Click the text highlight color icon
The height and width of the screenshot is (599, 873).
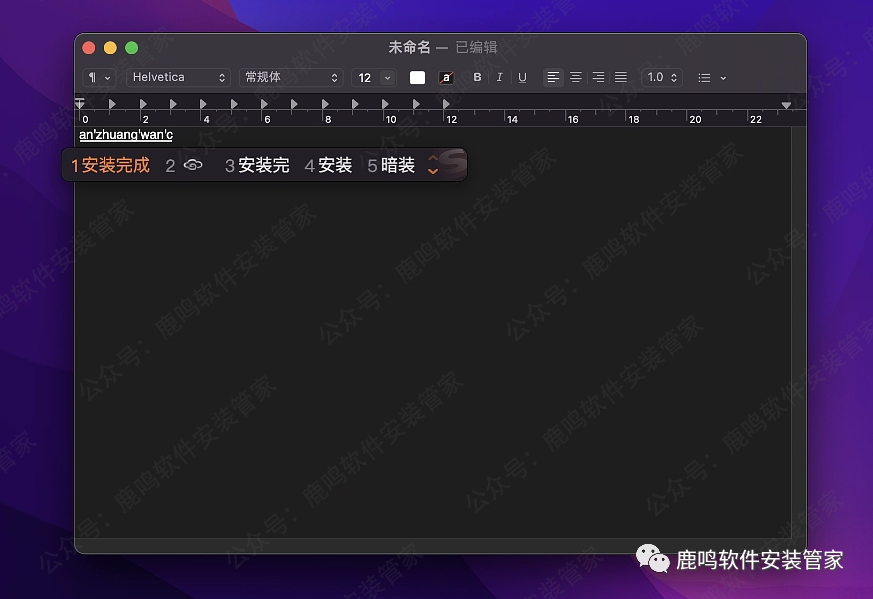click(446, 77)
